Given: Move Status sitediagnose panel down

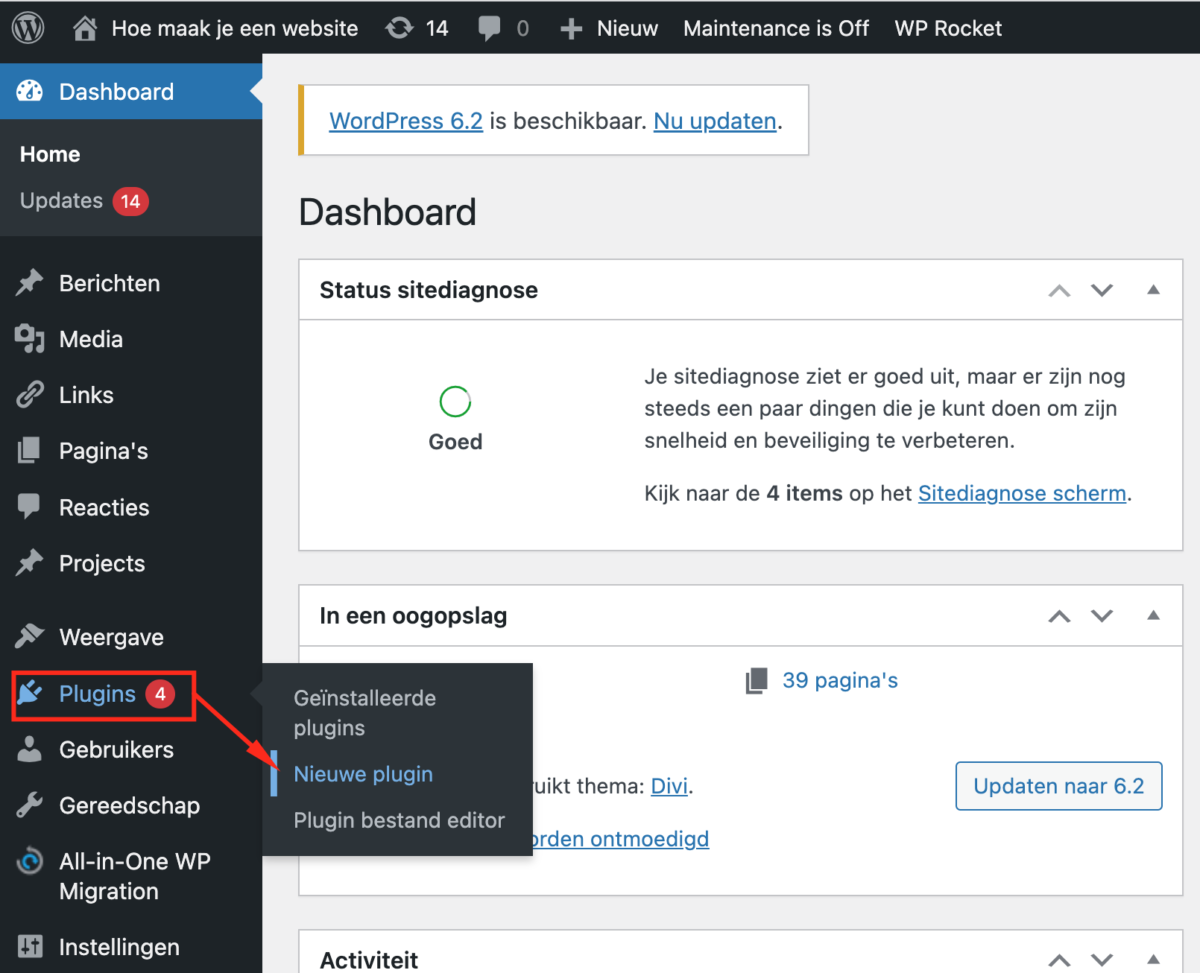Looking at the screenshot, I should pos(1102,291).
